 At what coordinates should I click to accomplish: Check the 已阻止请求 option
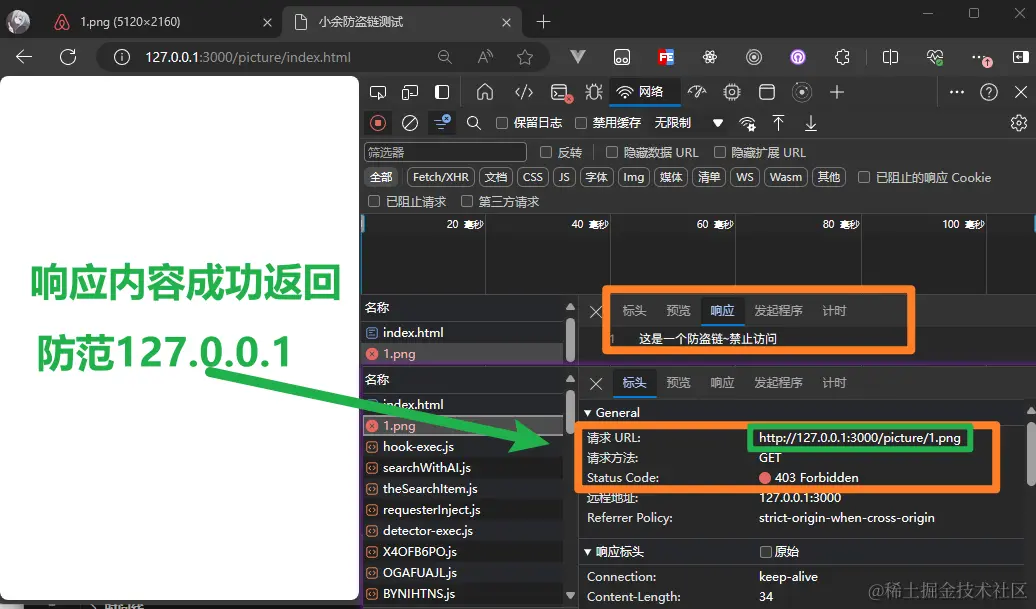374,201
